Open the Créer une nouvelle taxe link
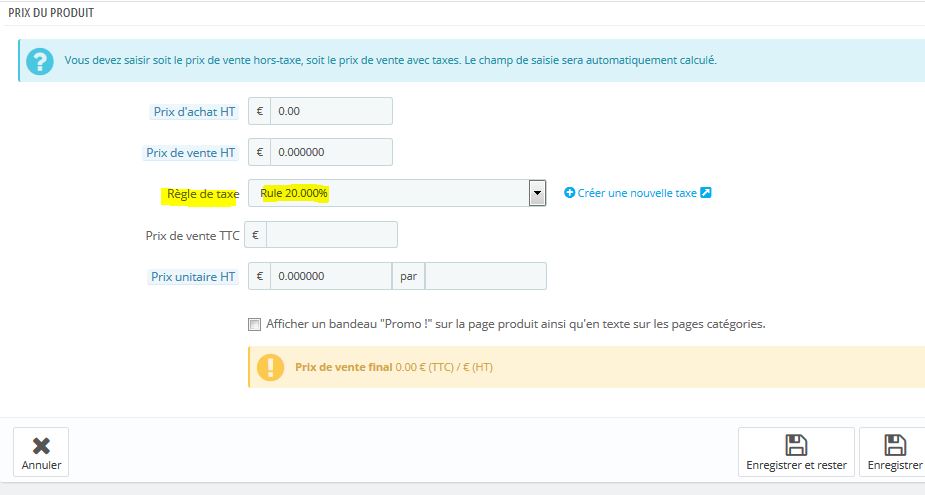The height and width of the screenshot is (495, 925). coord(637,193)
